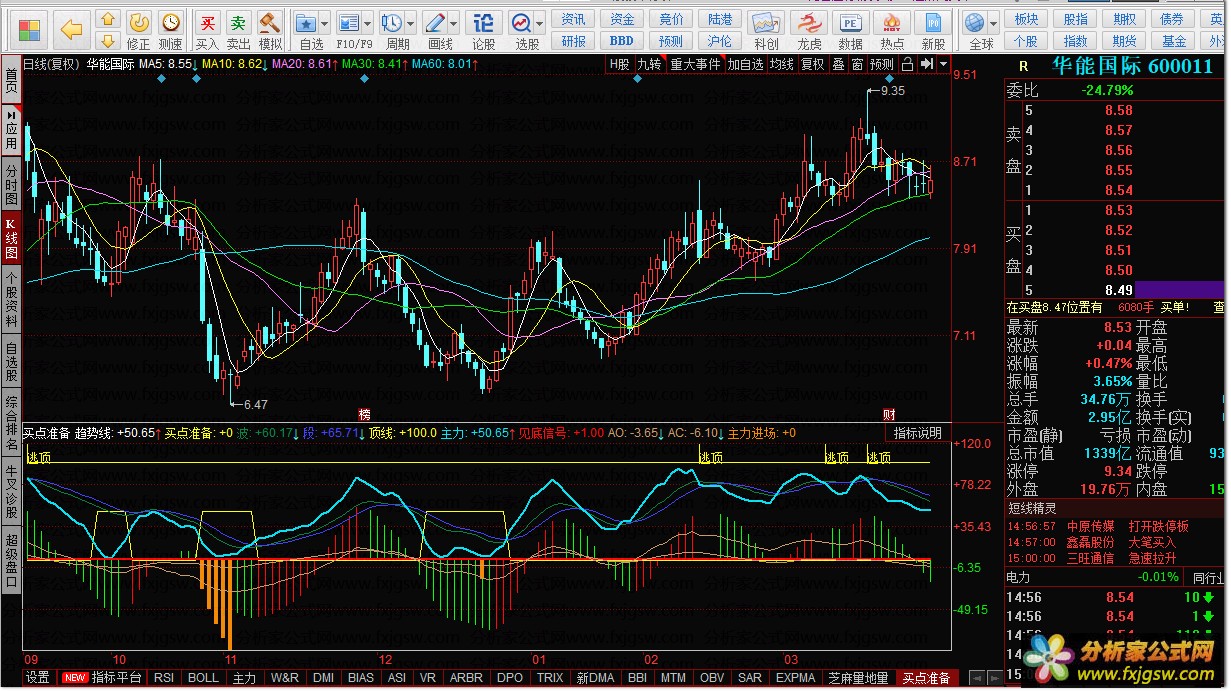Open the 研报 research reports button
The height and width of the screenshot is (691, 1231).
click(573, 41)
